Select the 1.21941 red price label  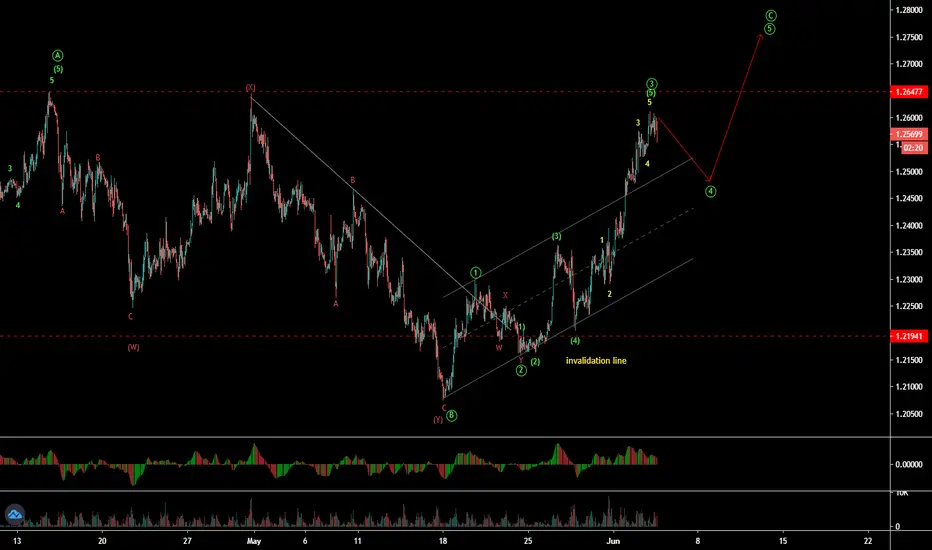[908, 337]
